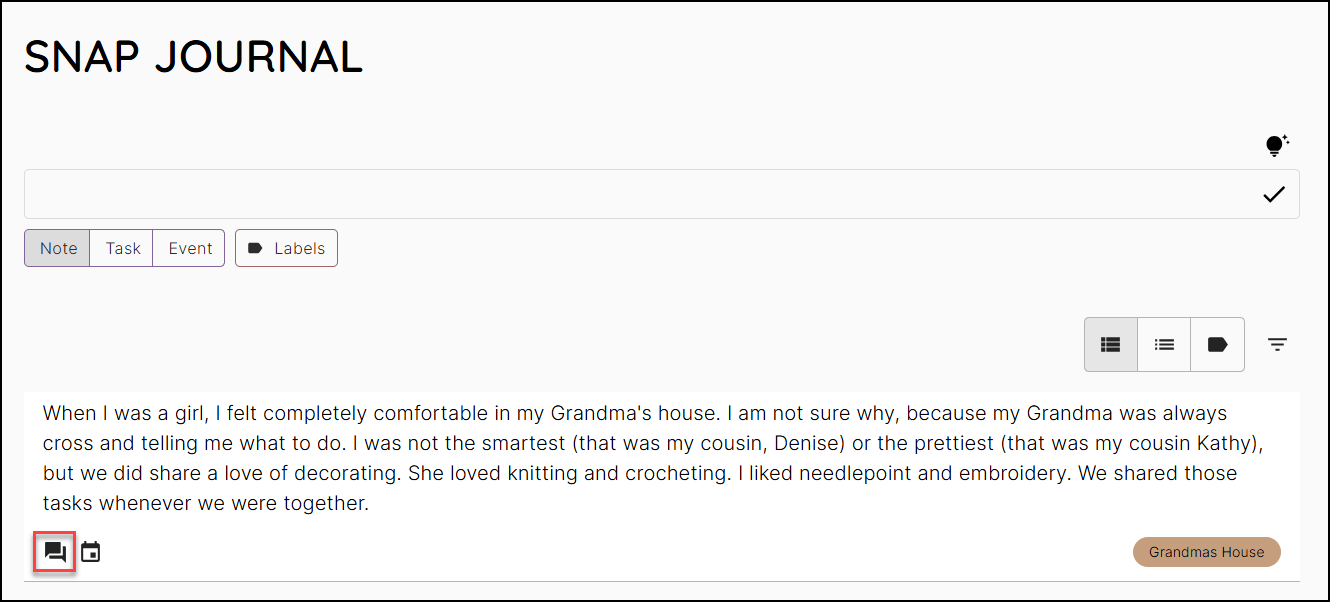Image resolution: width=1330 pixels, height=602 pixels.
Task: Open the filter options icon
Action: tap(1277, 344)
